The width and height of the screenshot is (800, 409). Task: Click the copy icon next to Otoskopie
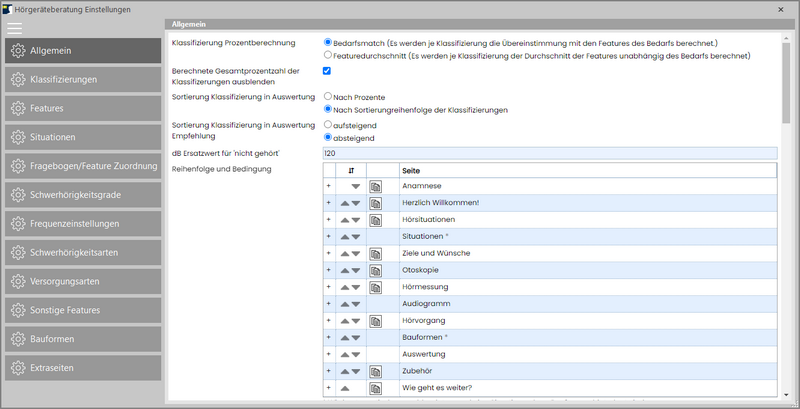[375, 270]
